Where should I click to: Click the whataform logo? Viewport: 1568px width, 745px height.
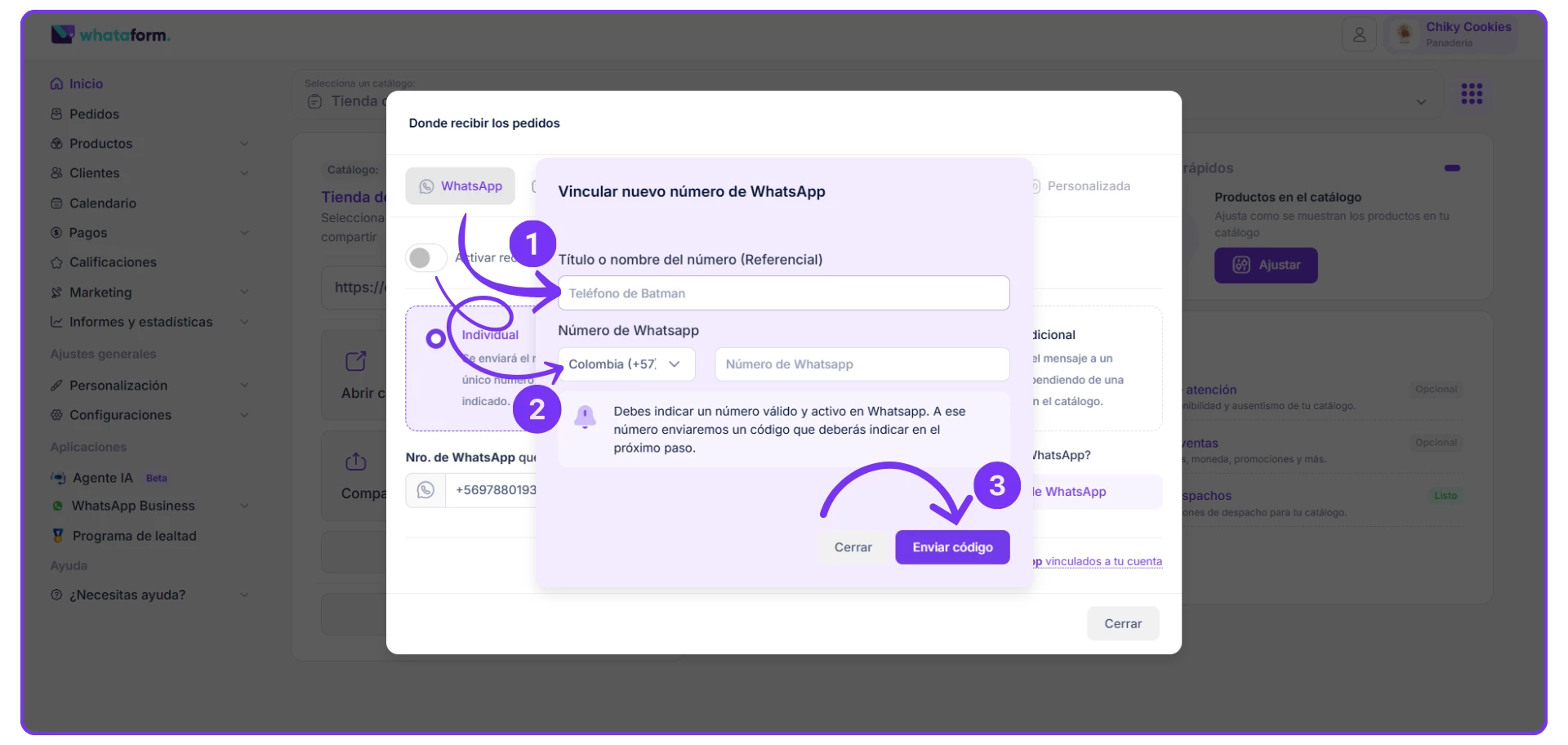pyautogui.click(x=110, y=34)
